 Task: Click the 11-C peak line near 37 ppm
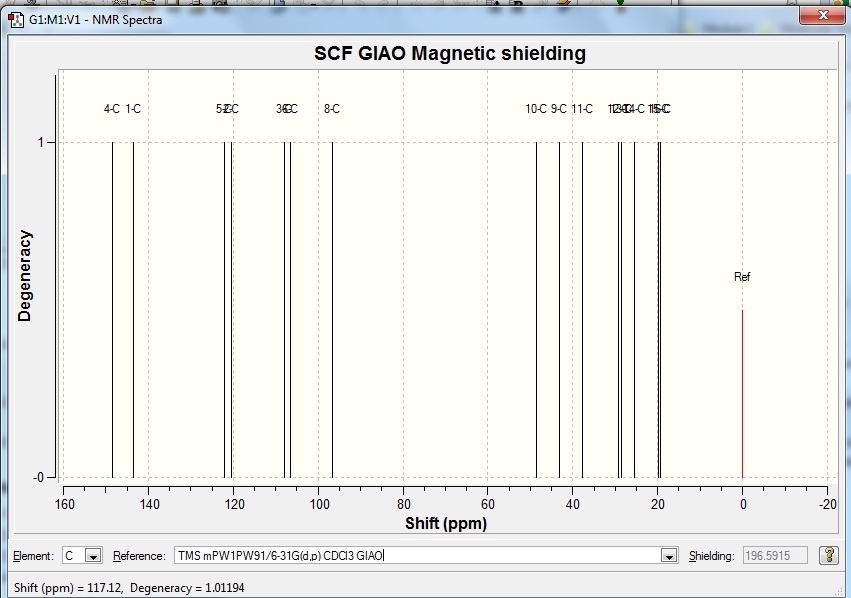(x=582, y=310)
